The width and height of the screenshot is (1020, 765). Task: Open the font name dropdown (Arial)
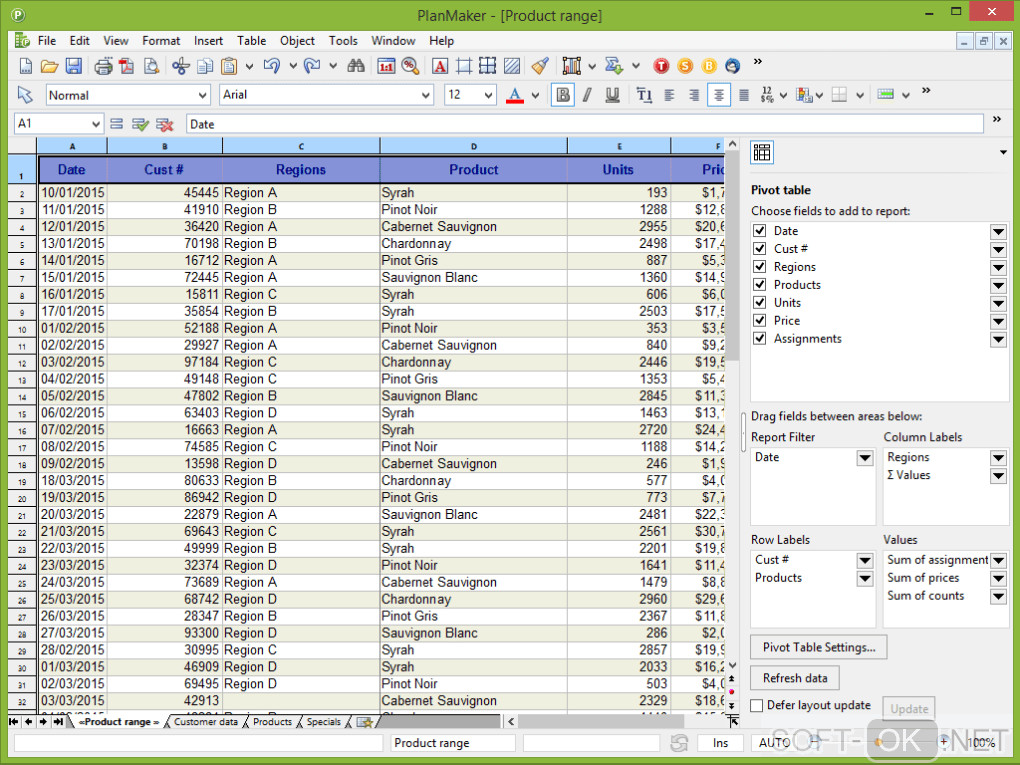click(424, 95)
